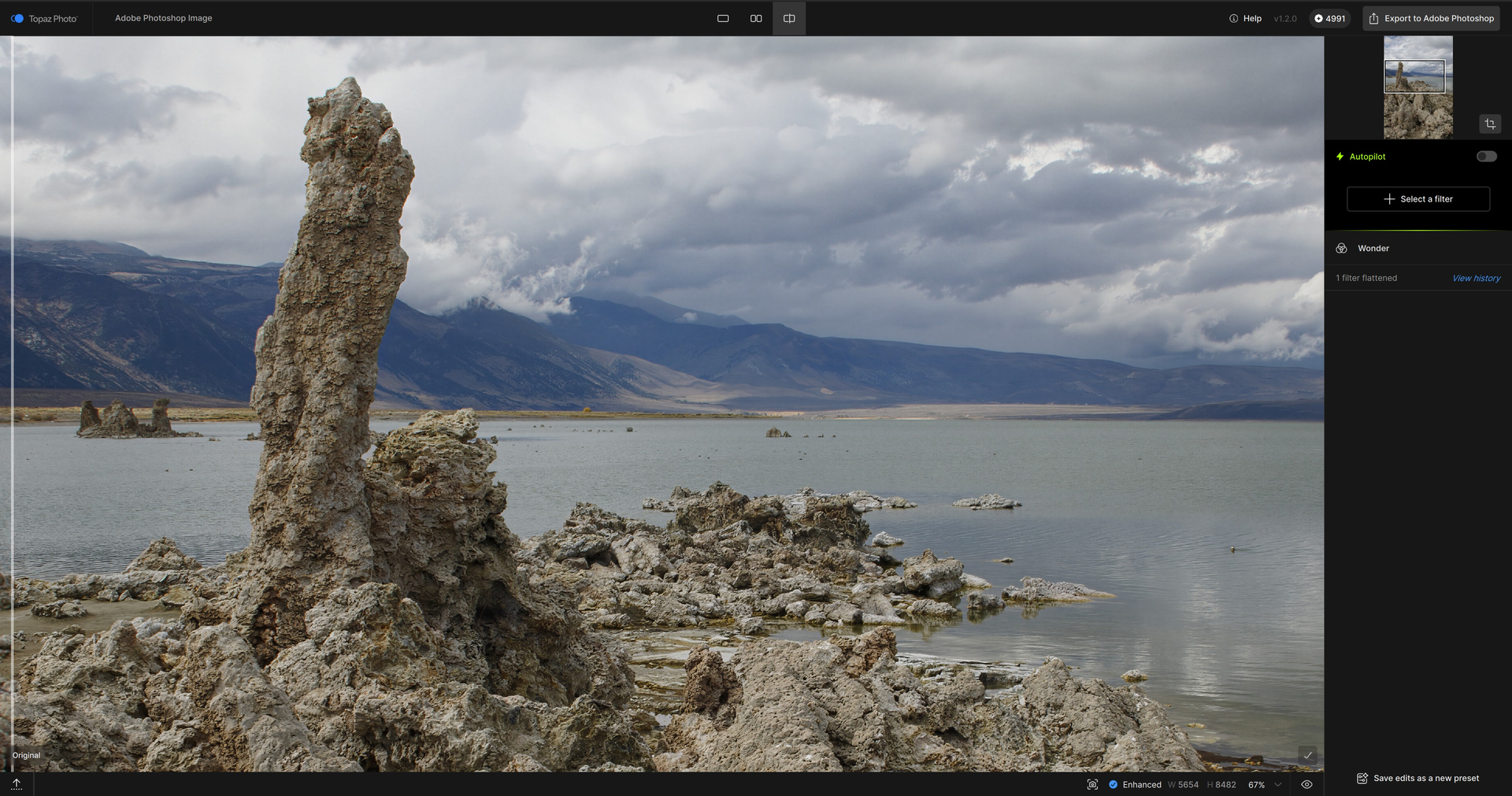Image resolution: width=1512 pixels, height=796 pixels.
Task: Click the Wonder filter icon
Action: (1341, 248)
